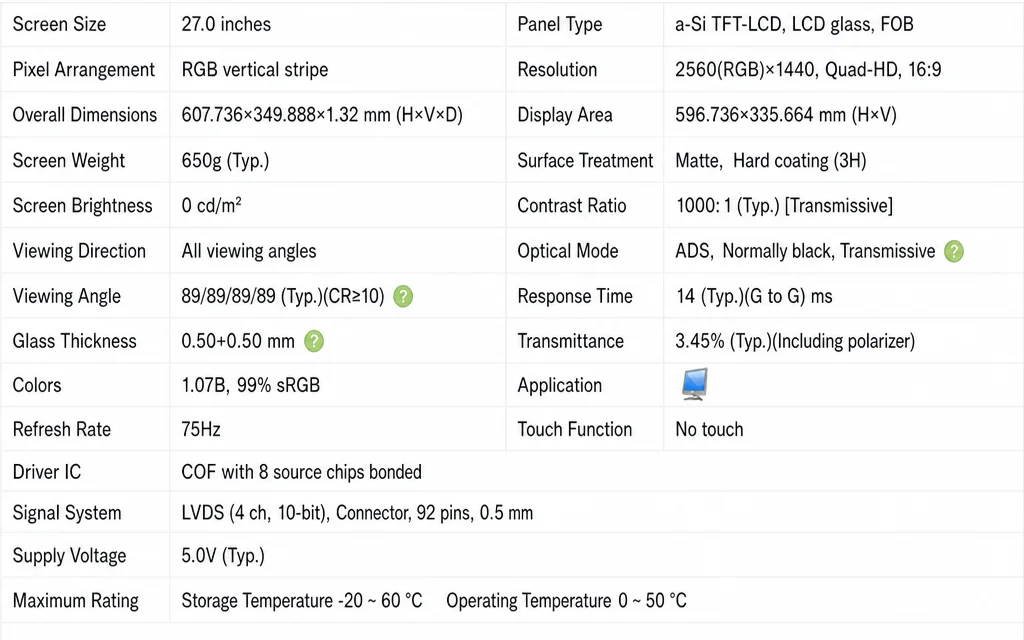Select the 'Maximum Rating' label
This screenshot has height=640, width=1024.
pos(76,601)
